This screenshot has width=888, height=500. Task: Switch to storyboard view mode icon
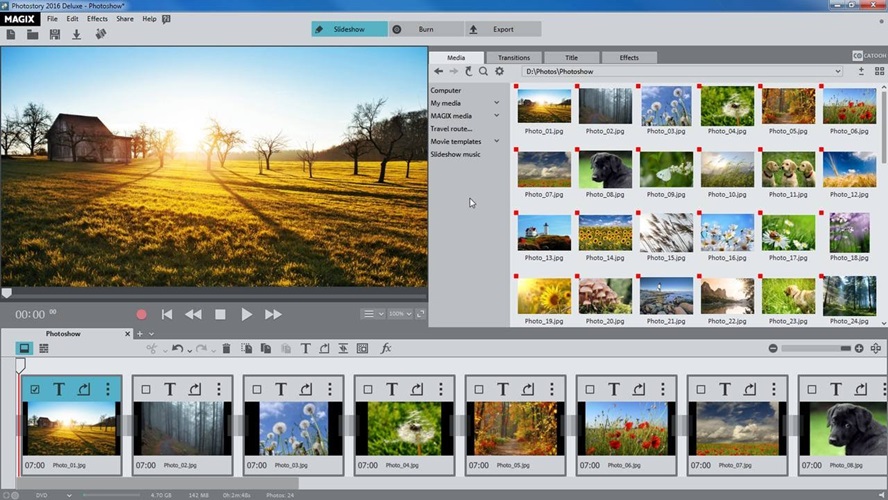(24, 348)
